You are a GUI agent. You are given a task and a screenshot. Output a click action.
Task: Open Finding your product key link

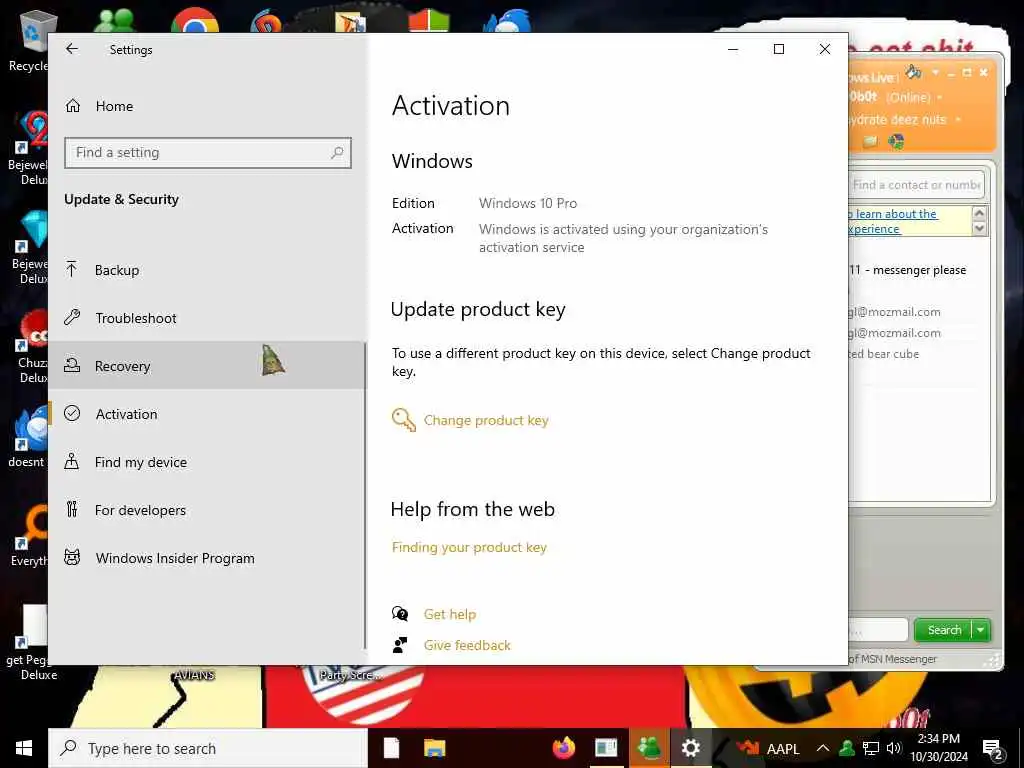[x=469, y=547]
